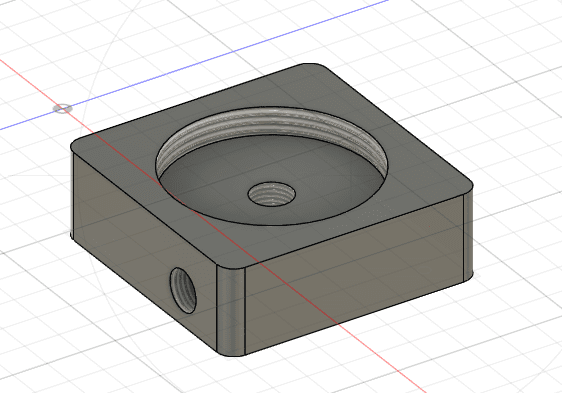The width and height of the screenshot is (562, 393).
Task: Click the rounded front corner fillet of the block
Action: point(231,311)
